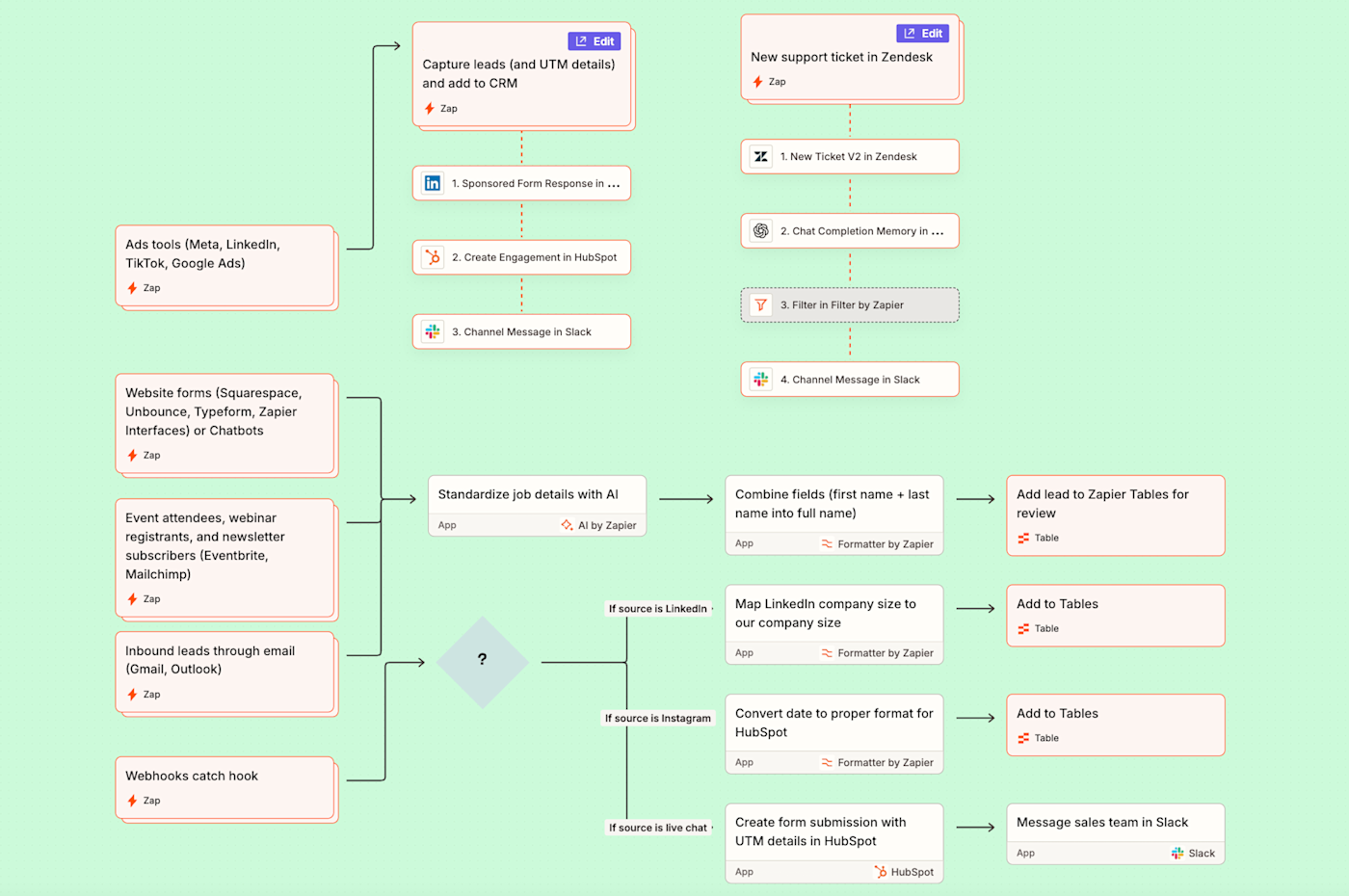Click funnel icon in Filter by Zapier step
This screenshot has height=896, width=1349.
[761, 305]
